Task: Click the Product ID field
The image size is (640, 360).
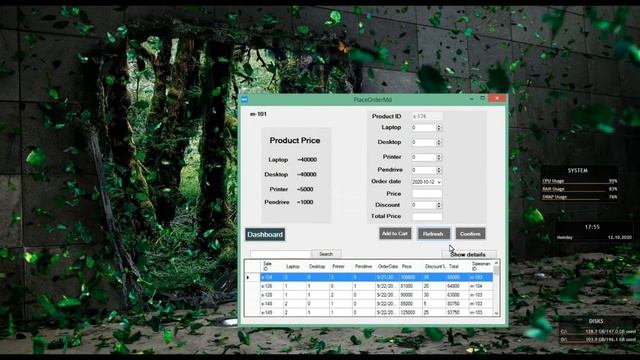Action: (427, 116)
